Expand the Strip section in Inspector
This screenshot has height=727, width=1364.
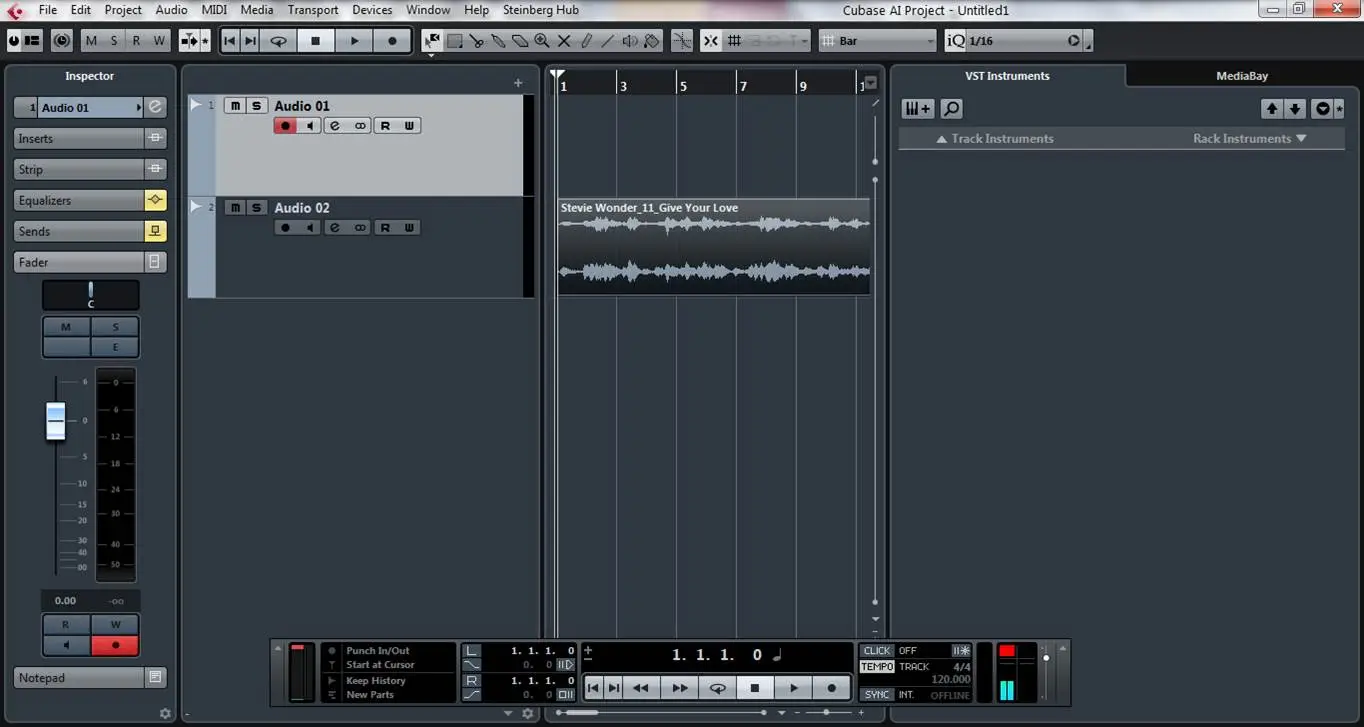click(x=79, y=170)
